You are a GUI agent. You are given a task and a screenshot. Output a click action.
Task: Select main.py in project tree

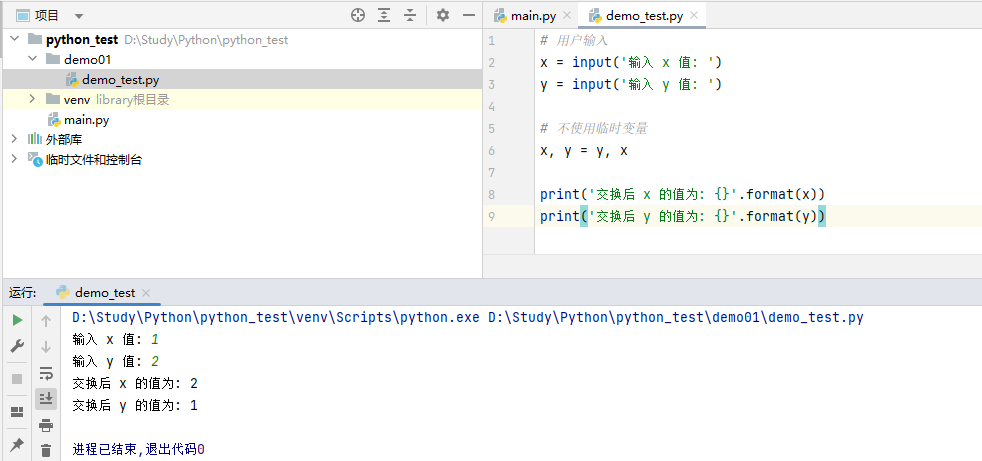pos(86,120)
